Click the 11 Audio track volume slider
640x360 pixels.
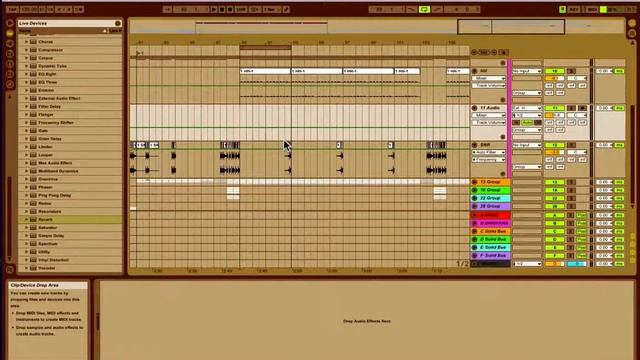[x=555, y=116]
